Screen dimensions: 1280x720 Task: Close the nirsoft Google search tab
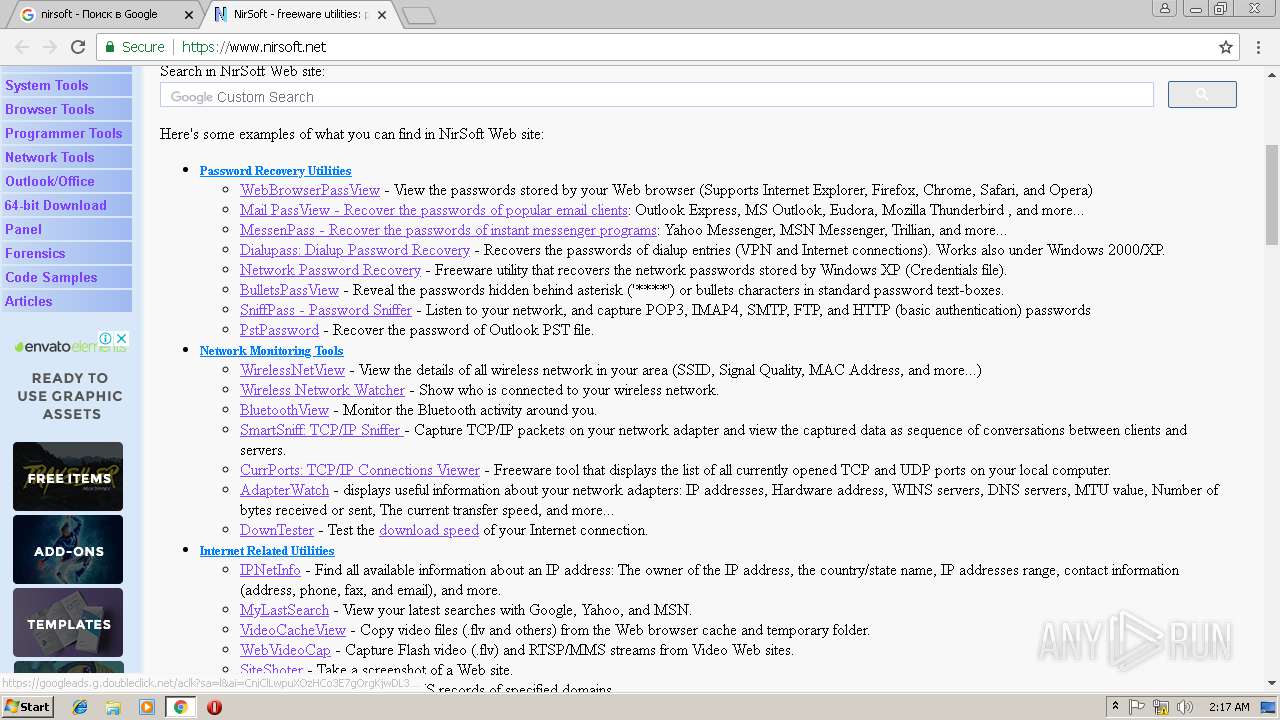pyautogui.click(x=190, y=15)
